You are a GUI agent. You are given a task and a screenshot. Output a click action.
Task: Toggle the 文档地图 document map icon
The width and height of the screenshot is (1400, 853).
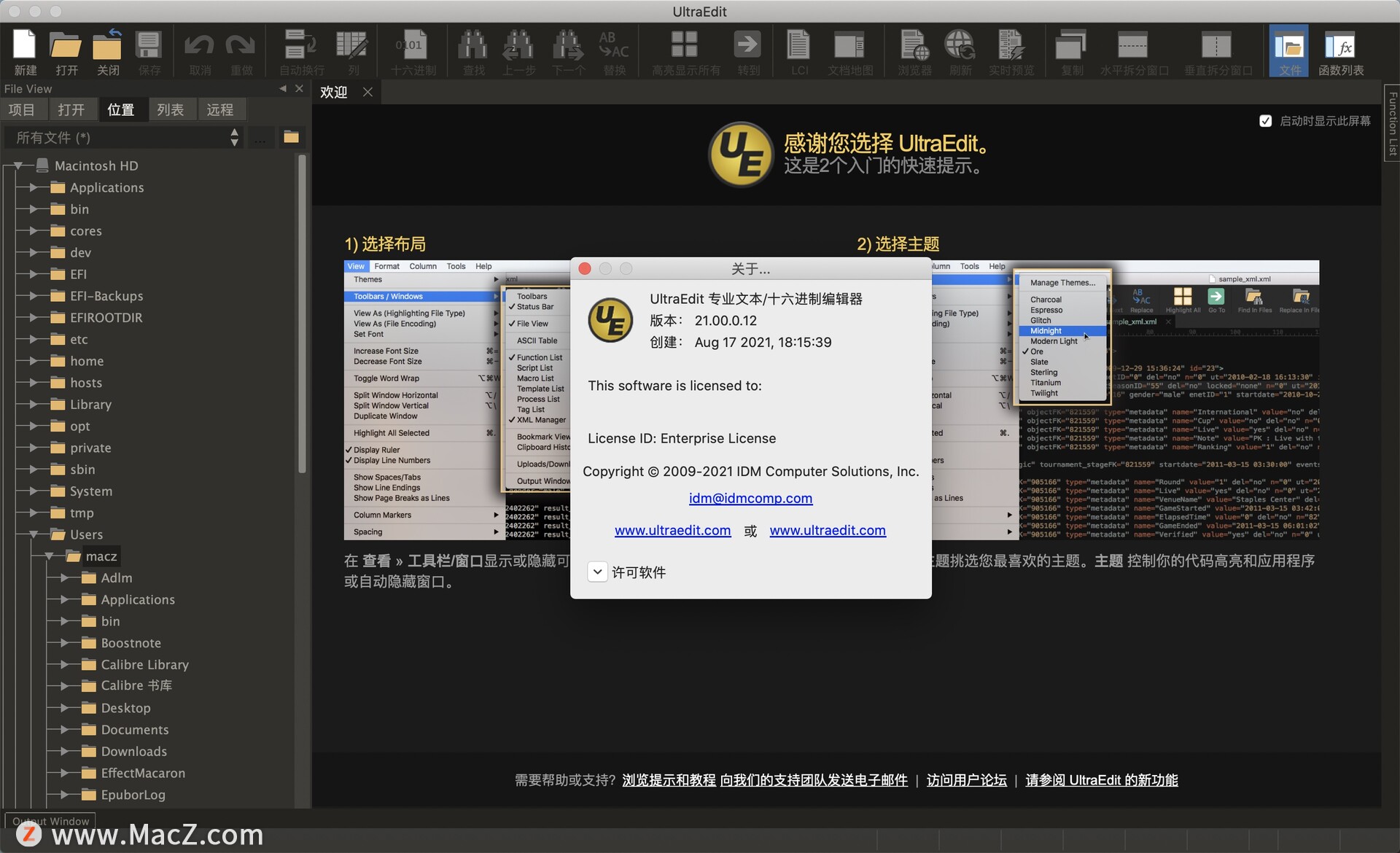point(849,51)
